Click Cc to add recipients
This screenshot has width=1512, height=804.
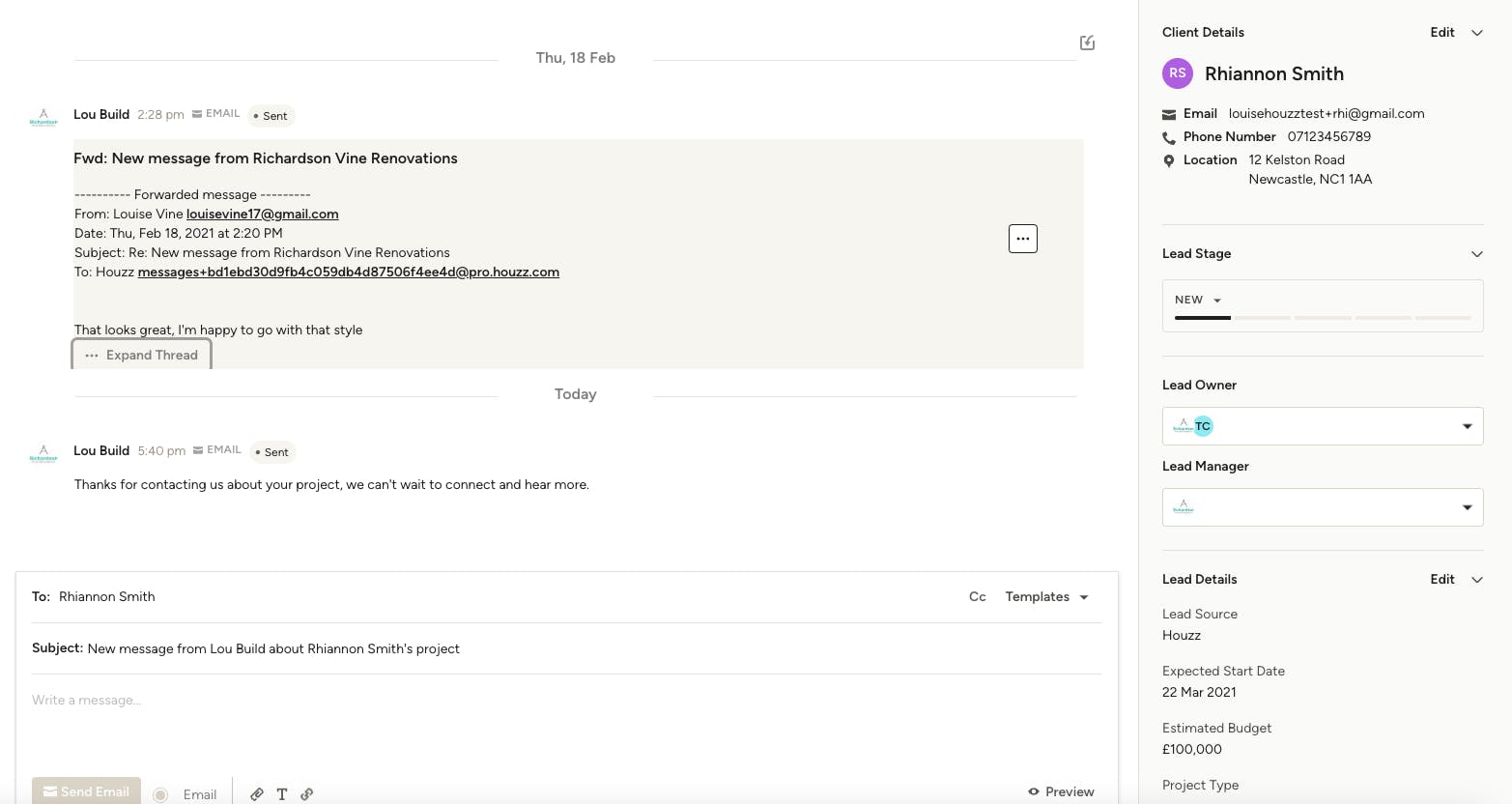pyautogui.click(x=977, y=597)
